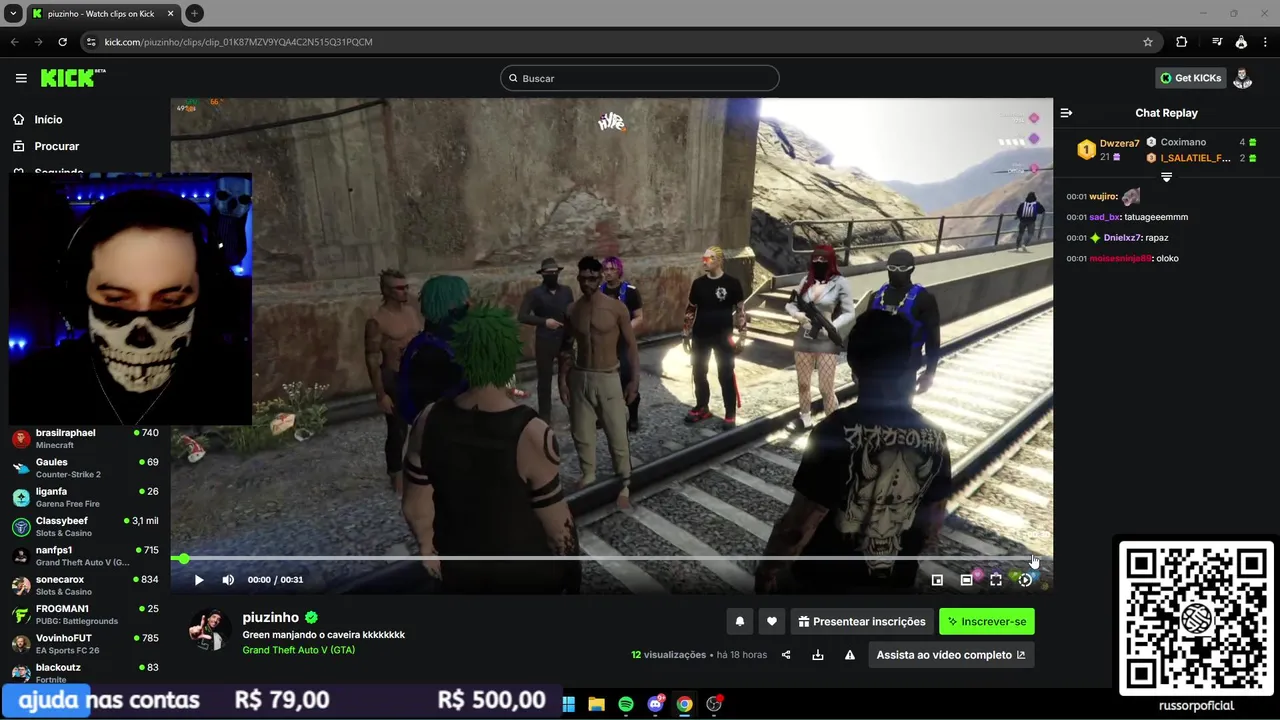The height and width of the screenshot is (720, 1280).
Task: Toggle notifications bell
Action: pos(740,621)
